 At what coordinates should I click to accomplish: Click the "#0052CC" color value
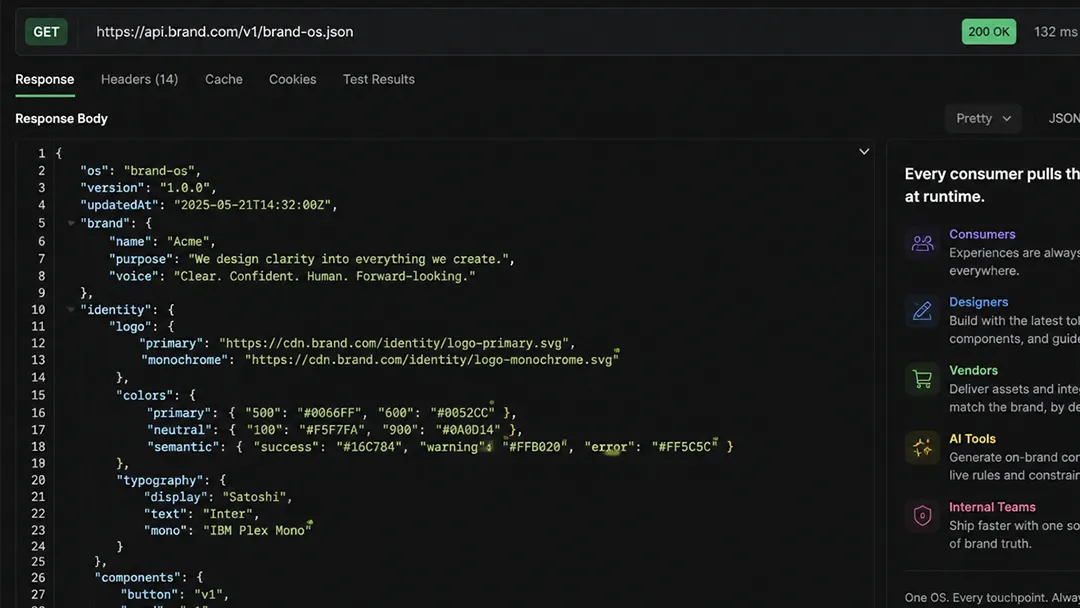click(x=463, y=412)
